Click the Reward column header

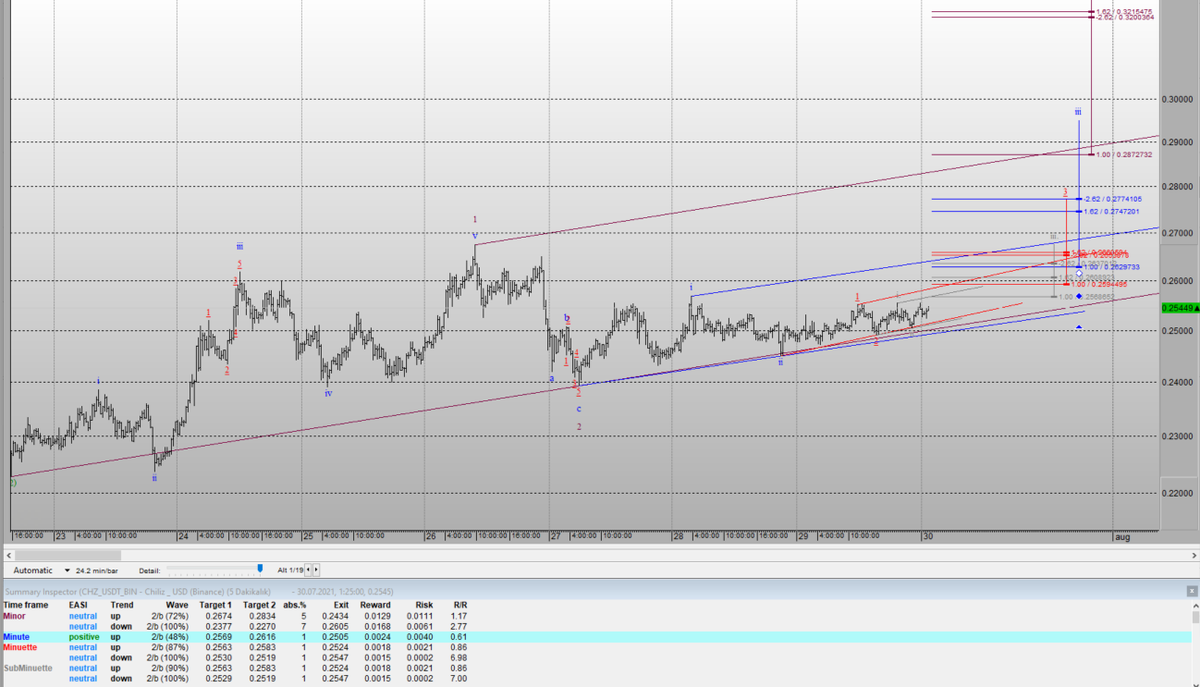tap(375, 605)
